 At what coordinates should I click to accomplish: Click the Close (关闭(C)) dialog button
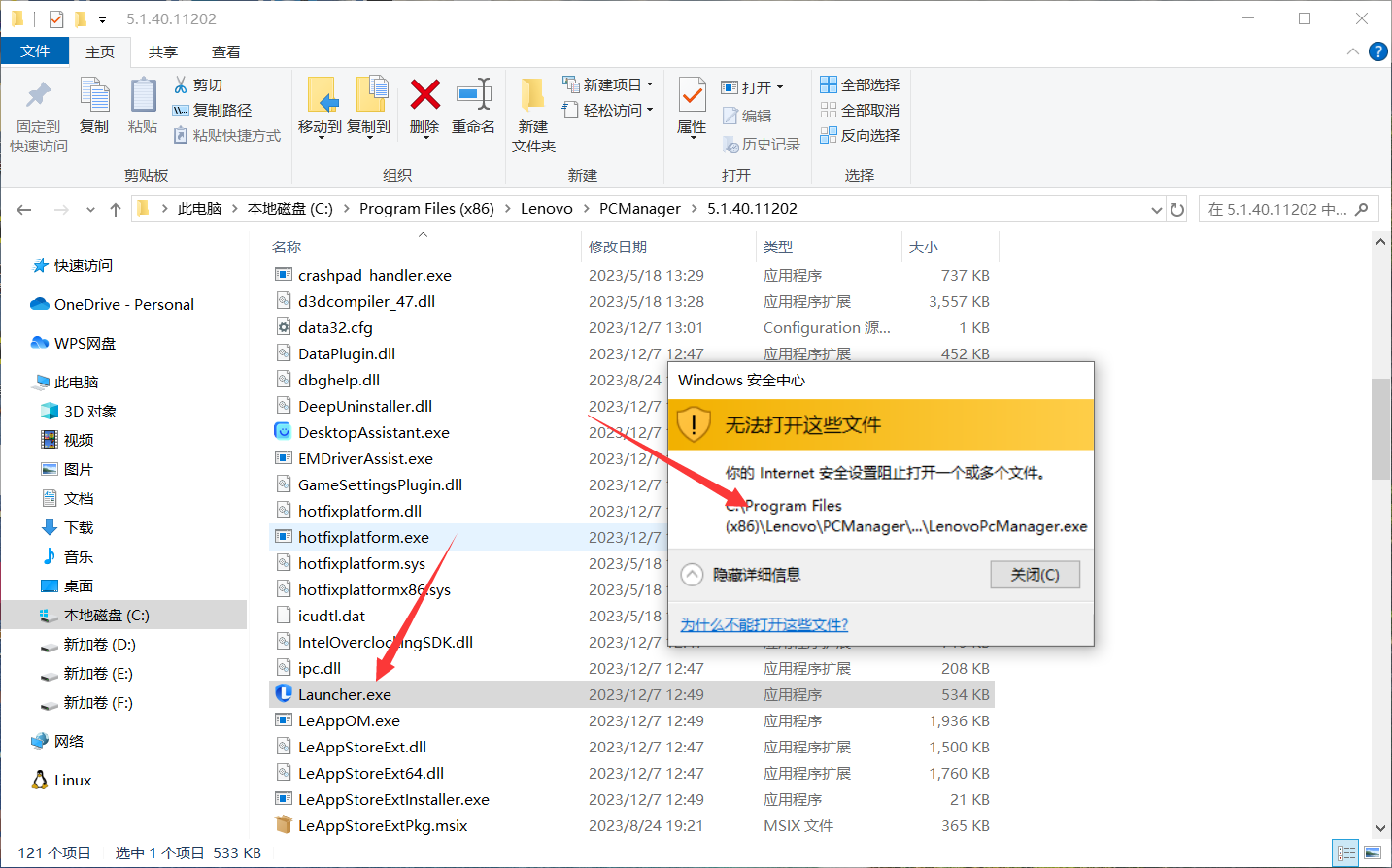[x=1035, y=575]
